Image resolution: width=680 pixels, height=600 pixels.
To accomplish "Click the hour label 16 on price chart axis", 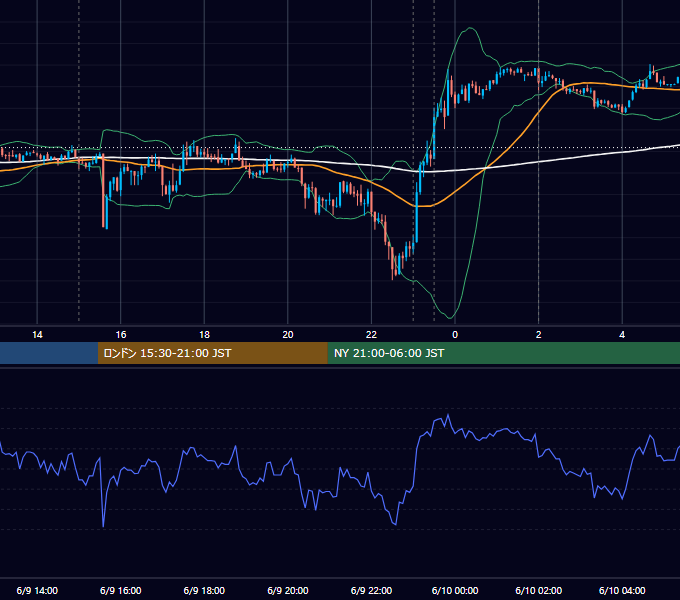I will [x=121, y=335].
